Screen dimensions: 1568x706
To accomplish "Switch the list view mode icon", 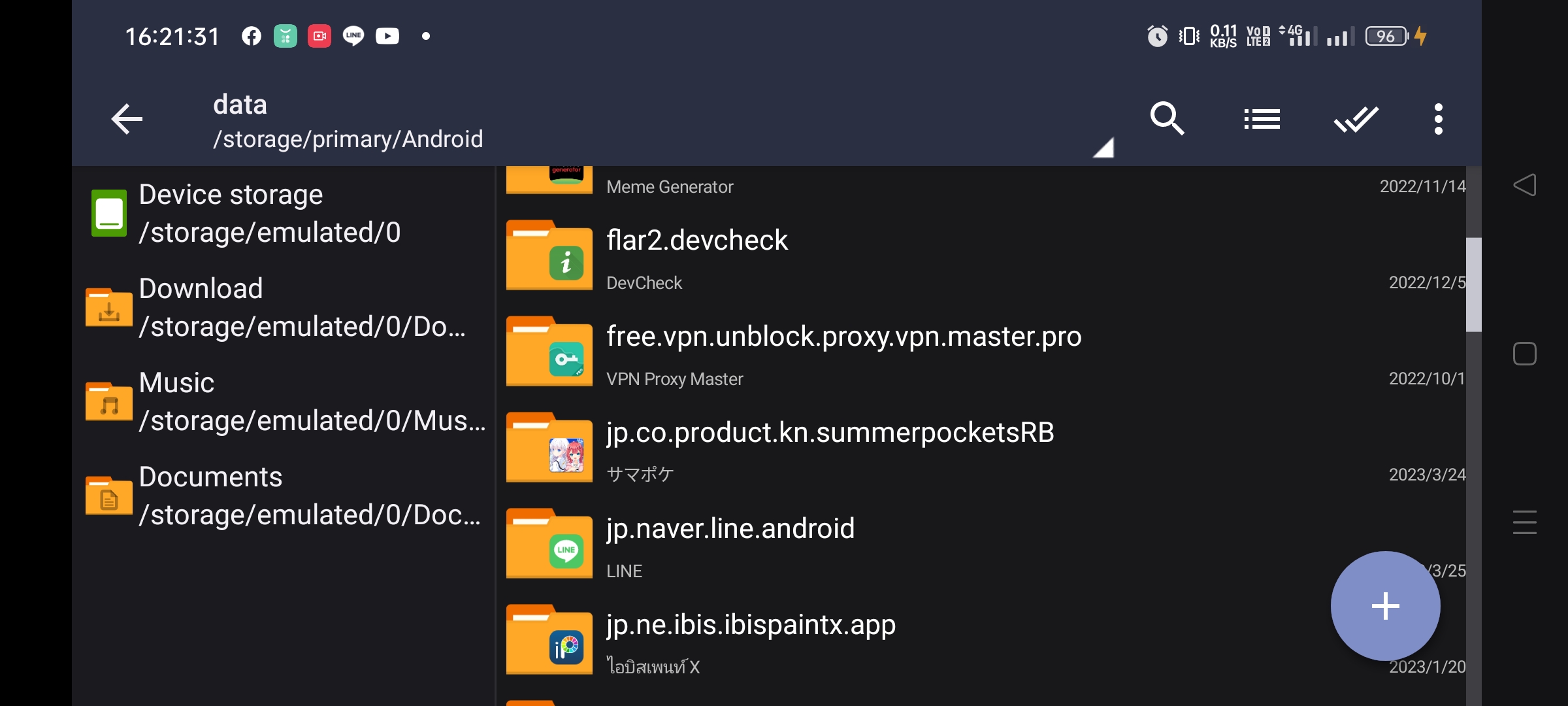I will (1262, 119).
